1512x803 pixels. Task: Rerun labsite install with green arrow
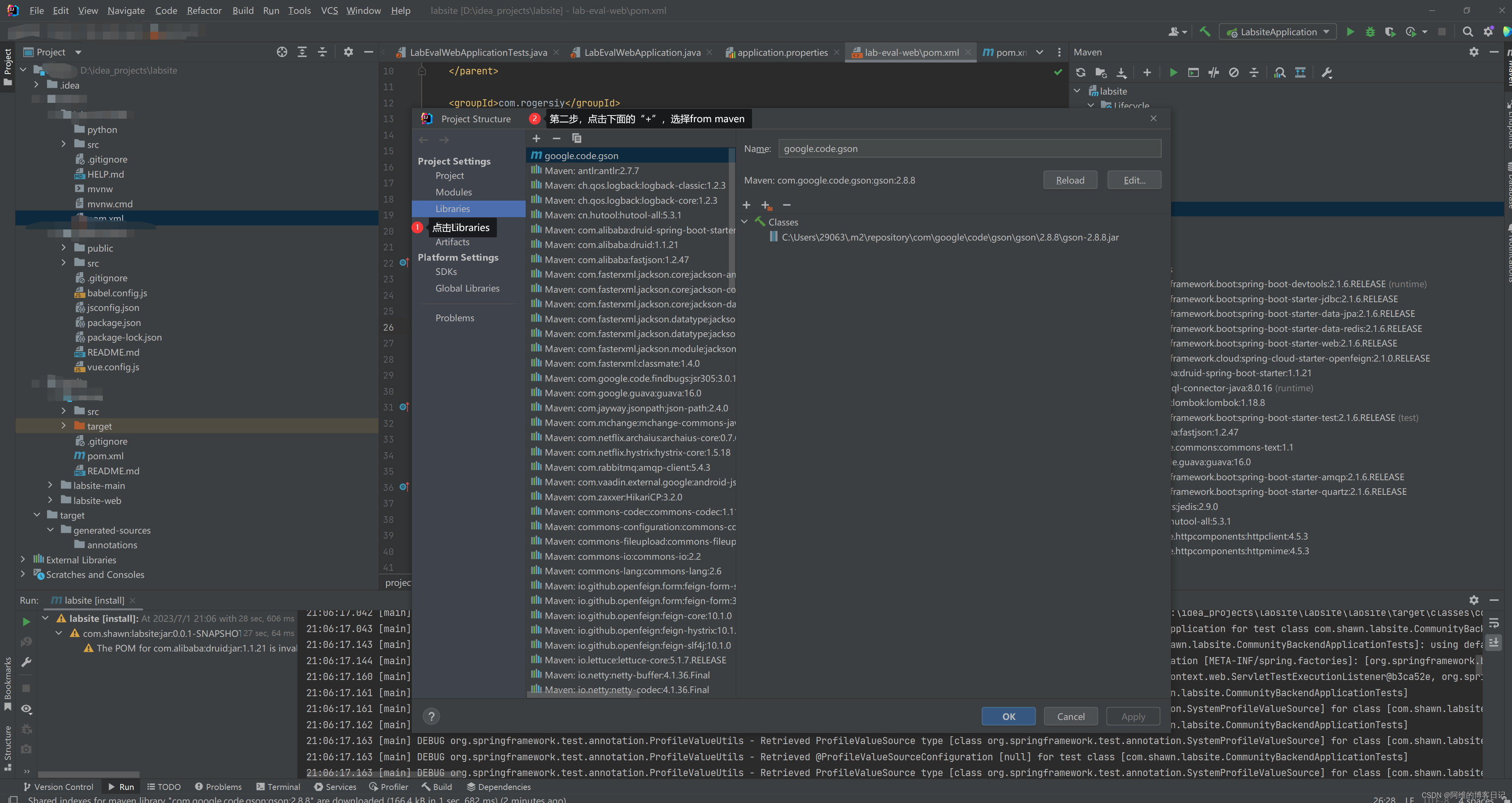coord(26,621)
